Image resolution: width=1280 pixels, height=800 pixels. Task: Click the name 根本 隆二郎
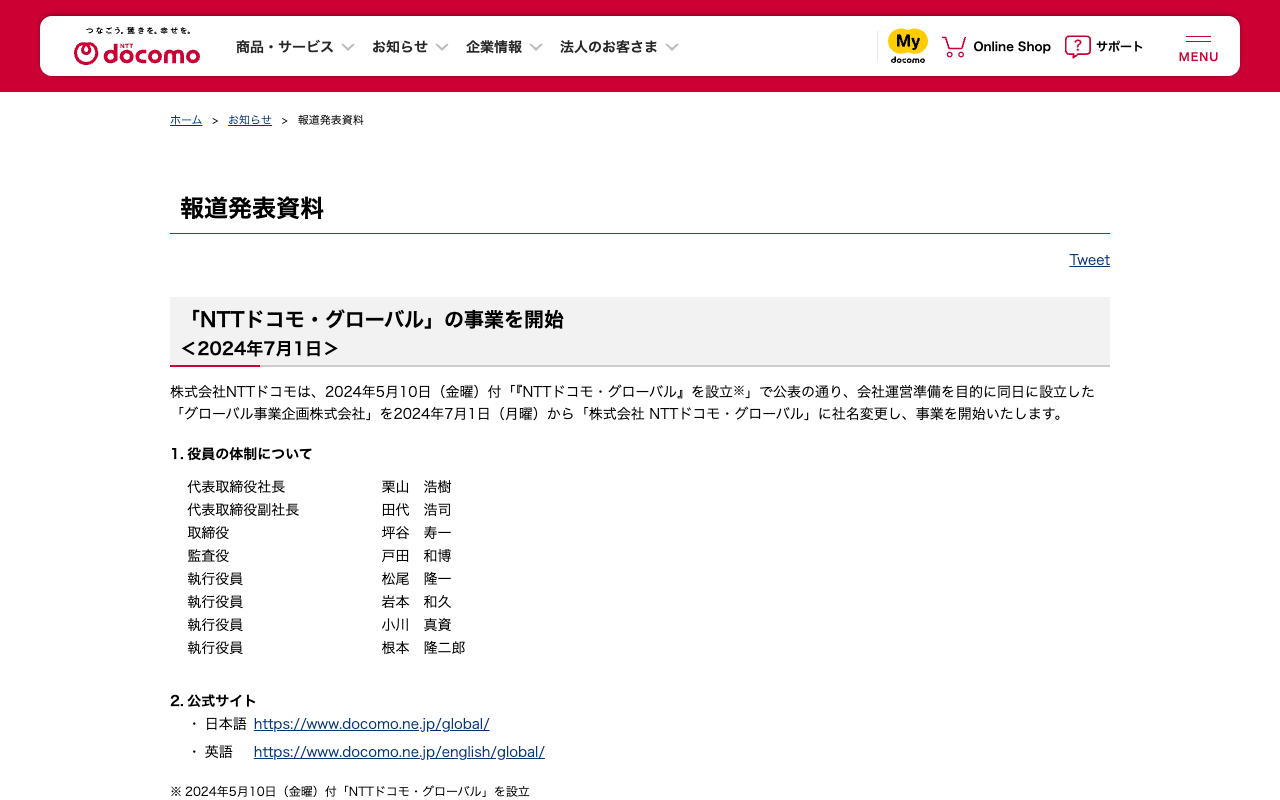424,648
